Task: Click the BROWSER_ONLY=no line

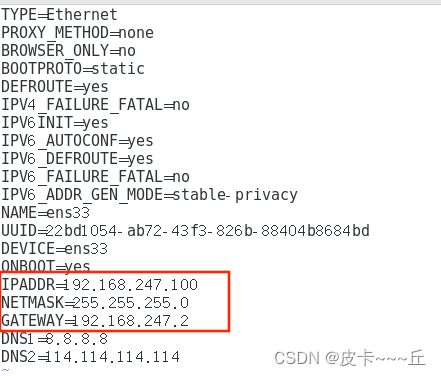Action: pyautogui.click(x=68, y=51)
